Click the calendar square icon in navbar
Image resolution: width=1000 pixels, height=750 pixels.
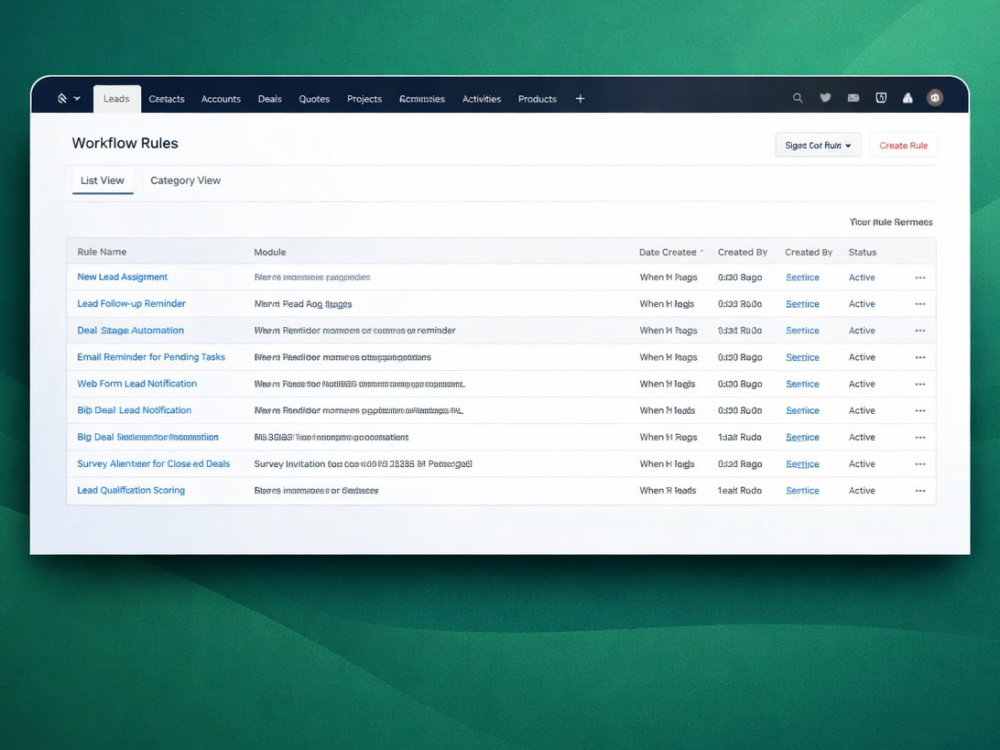tap(881, 98)
